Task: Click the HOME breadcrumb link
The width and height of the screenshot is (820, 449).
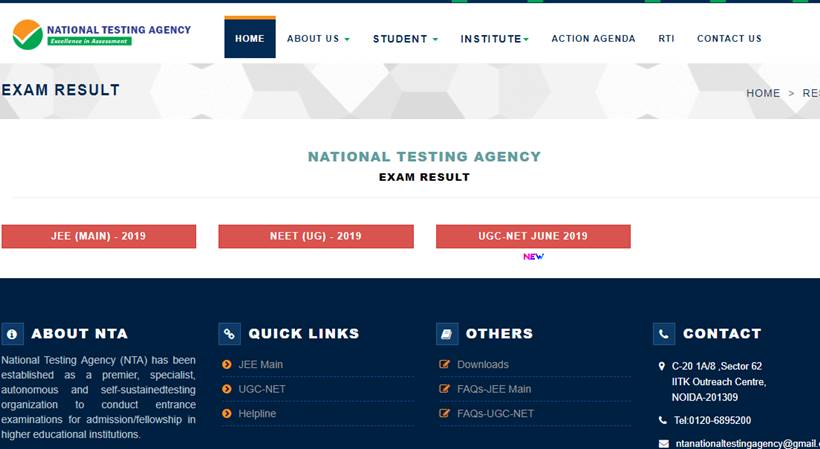Action: coord(763,93)
